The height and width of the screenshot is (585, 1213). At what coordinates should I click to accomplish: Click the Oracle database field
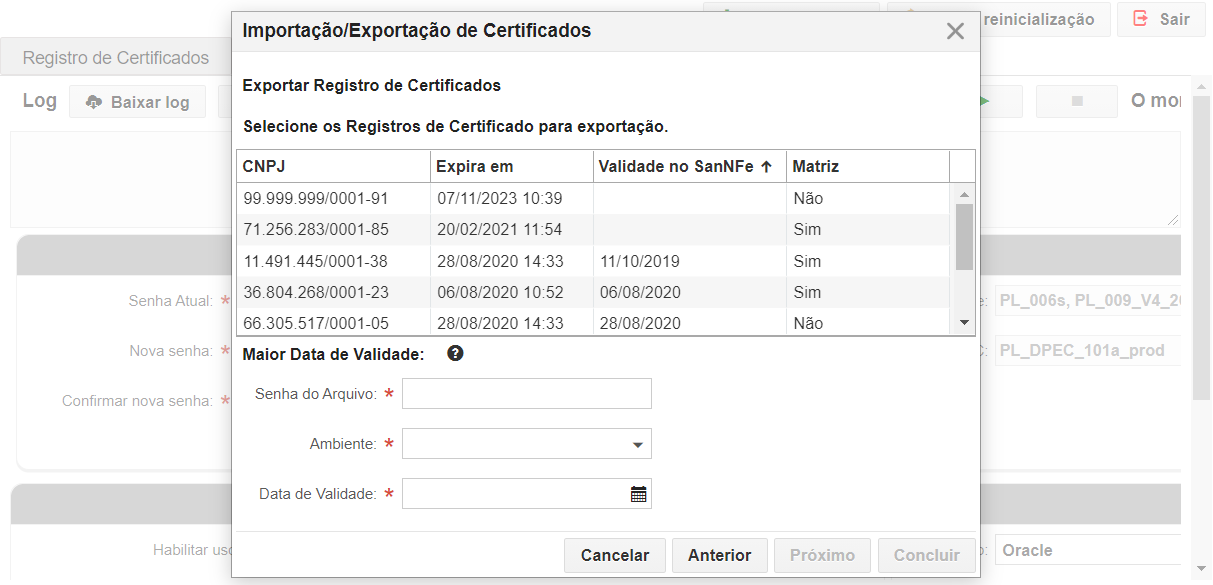pos(1088,550)
